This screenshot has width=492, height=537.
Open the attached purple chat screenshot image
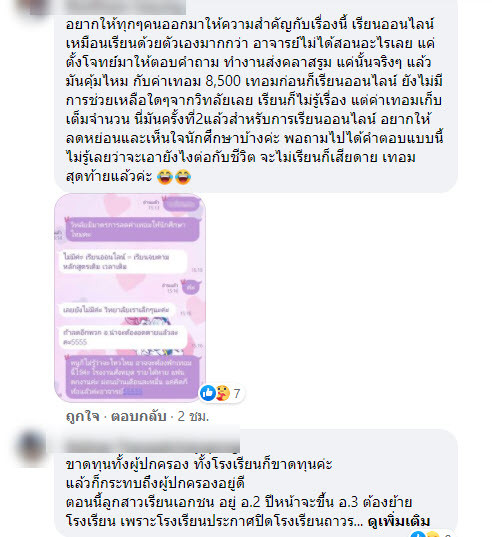(130, 298)
